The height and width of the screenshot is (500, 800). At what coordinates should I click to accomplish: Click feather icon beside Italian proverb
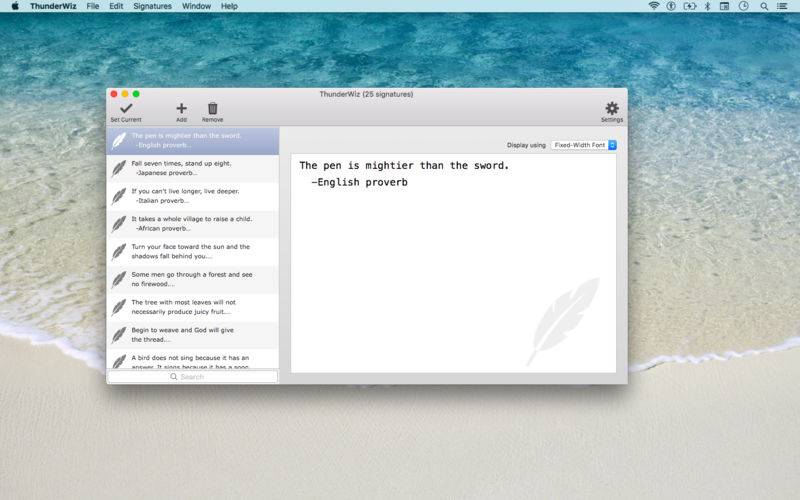tap(119, 195)
